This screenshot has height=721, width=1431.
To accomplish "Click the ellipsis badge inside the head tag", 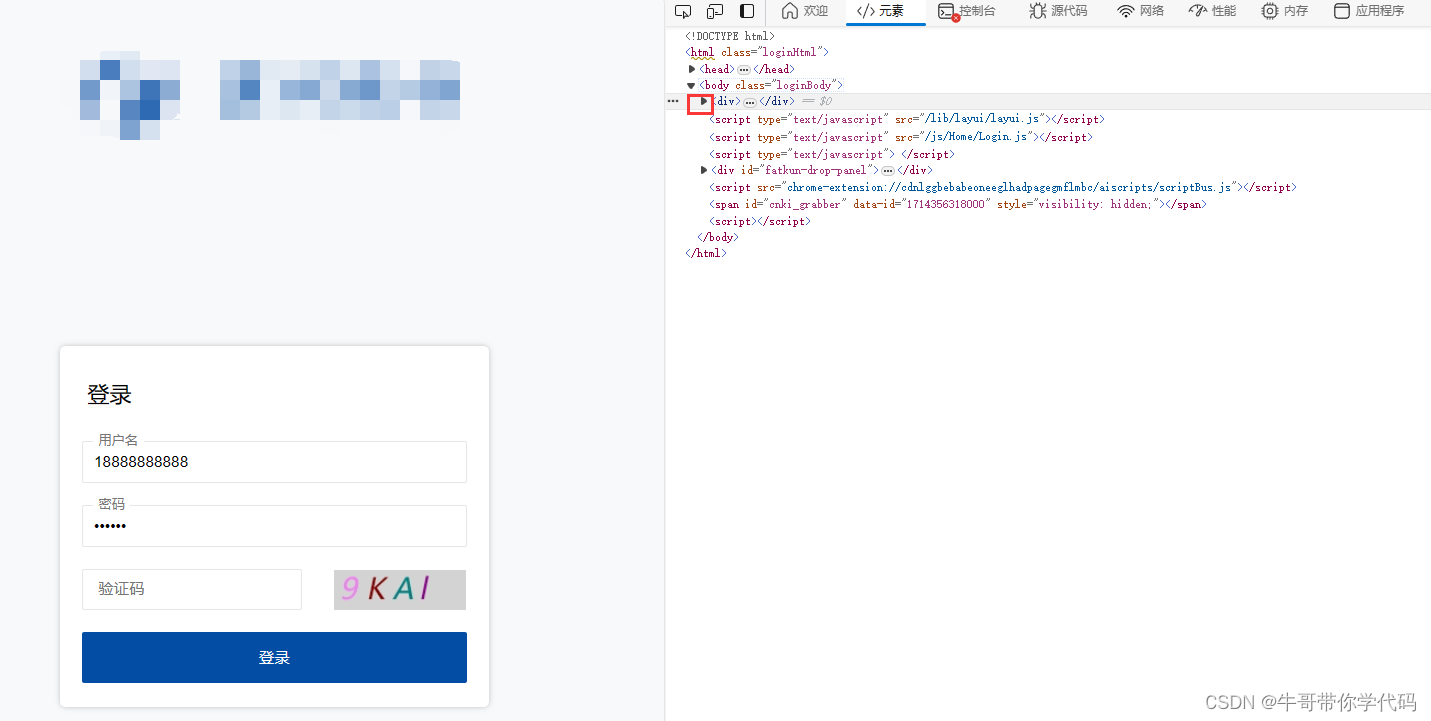I will pyautogui.click(x=743, y=69).
